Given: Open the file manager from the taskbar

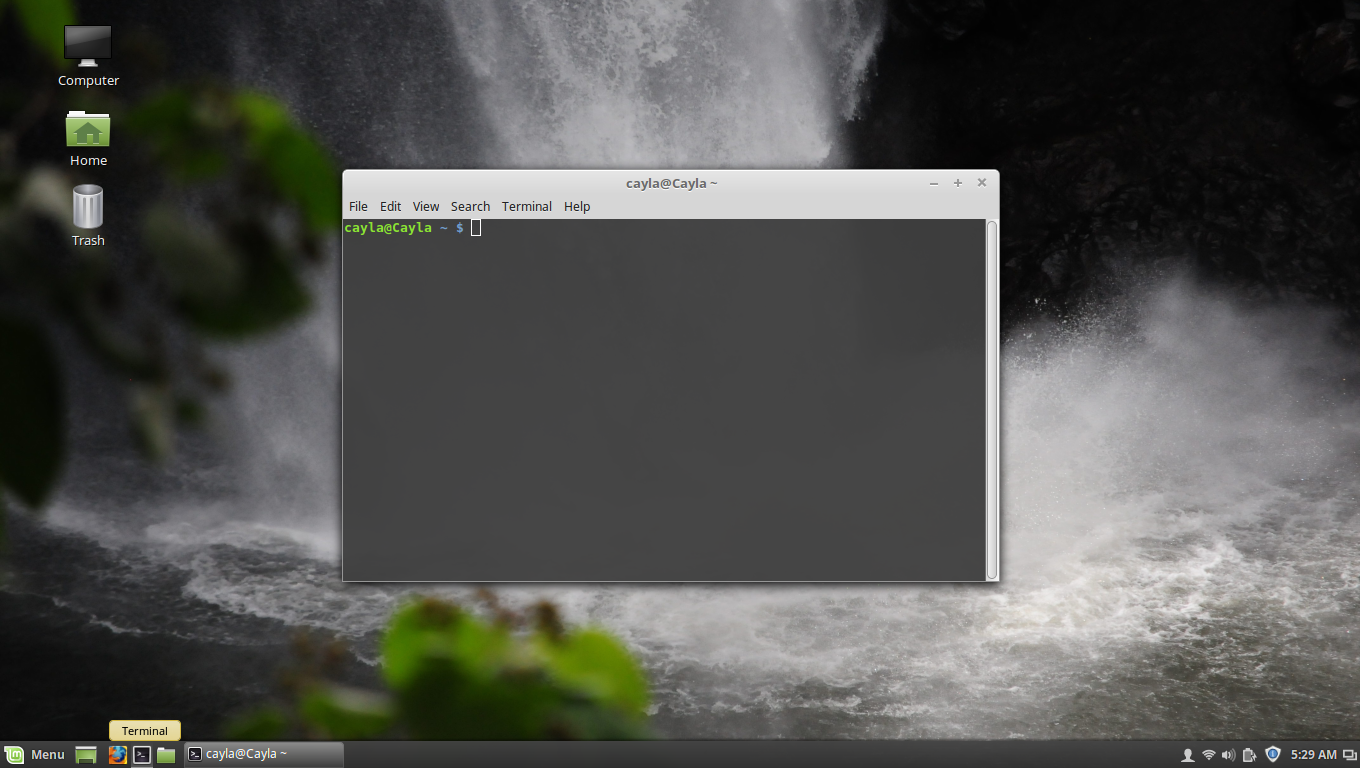Looking at the screenshot, I should [x=166, y=754].
